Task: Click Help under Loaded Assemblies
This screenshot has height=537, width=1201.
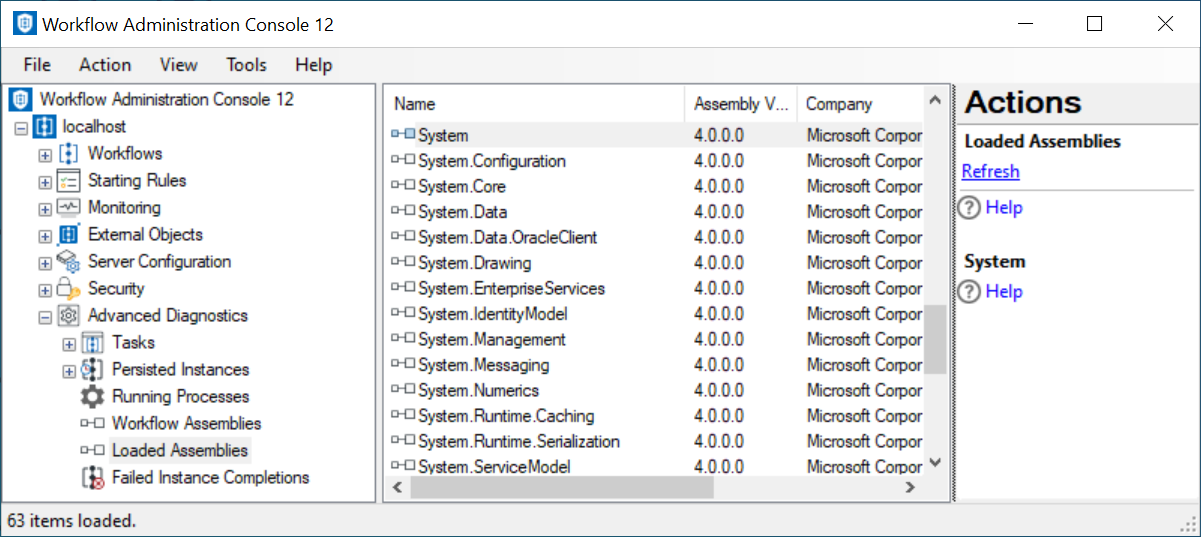Action: click(1003, 208)
